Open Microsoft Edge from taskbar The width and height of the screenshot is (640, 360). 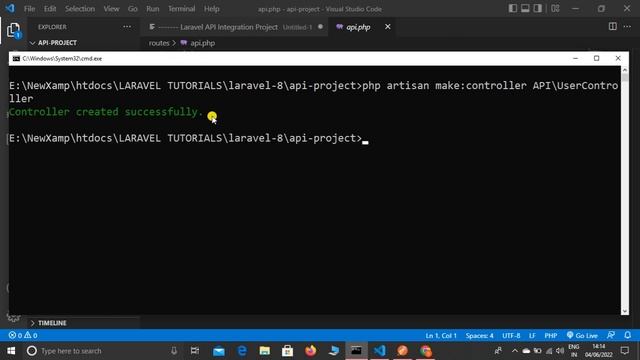tap(242, 351)
